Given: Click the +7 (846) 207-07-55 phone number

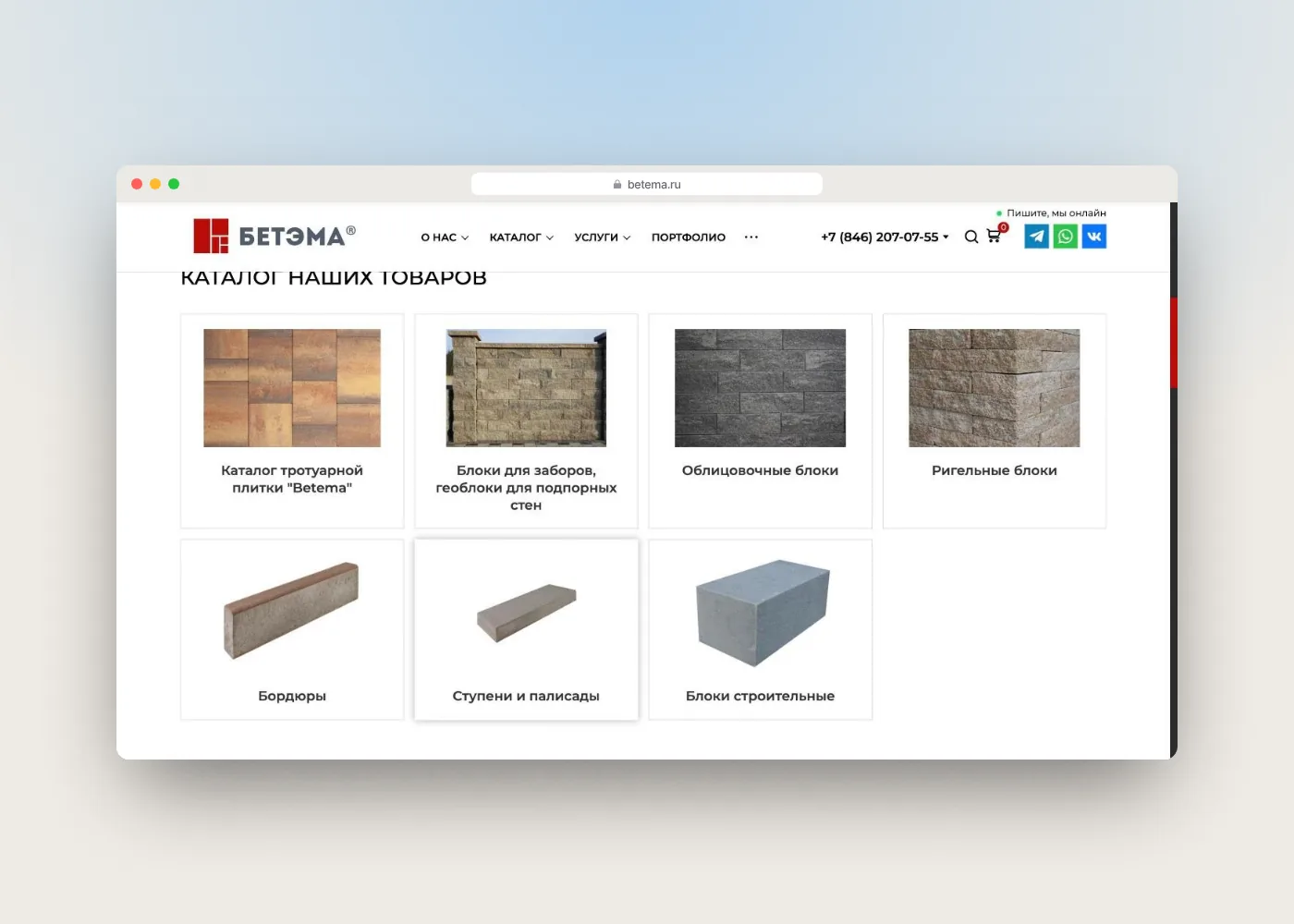Looking at the screenshot, I should coord(879,237).
